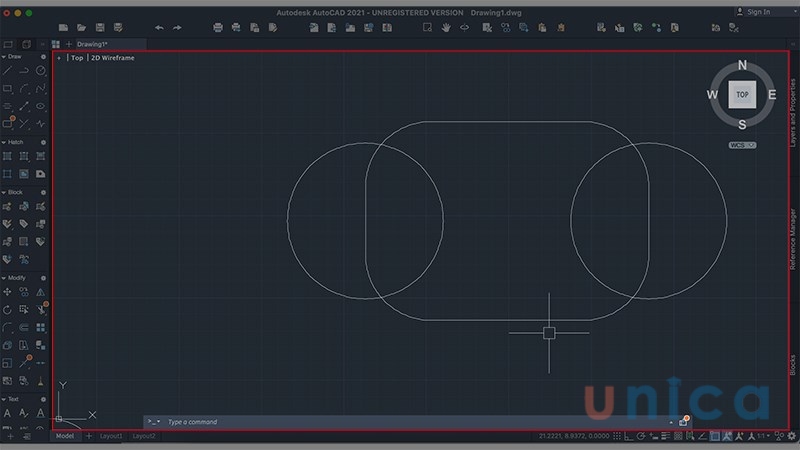Screen dimensions: 800x450
Task: Select the Arc draw tool
Action: click(24, 89)
